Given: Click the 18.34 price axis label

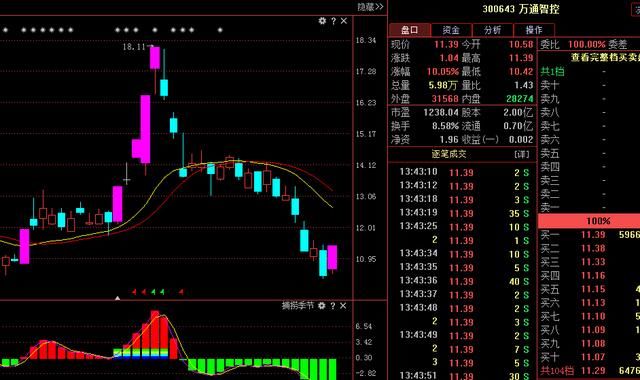Looking at the screenshot, I should (366, 40).
